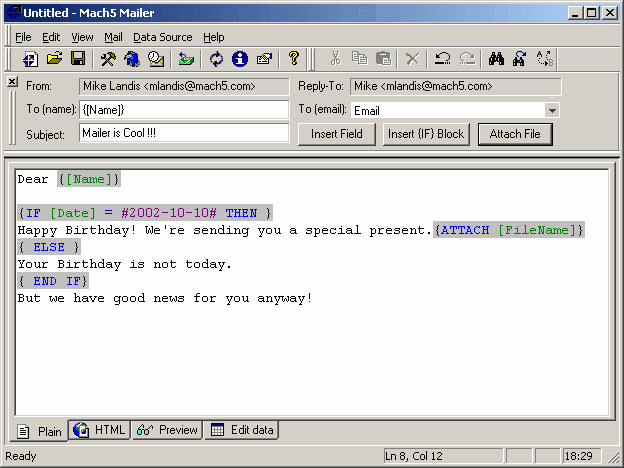Click into the Subject text field
Screen dimensions: 624x468
point(183,134)
